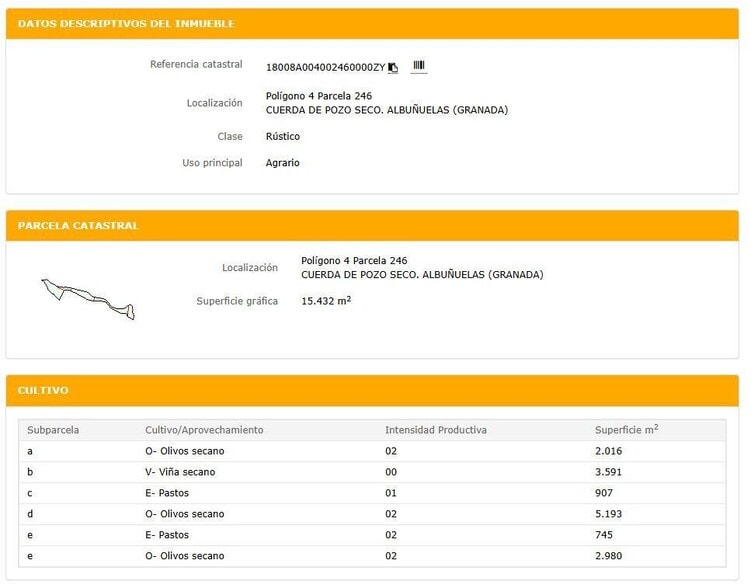Screen dimensions: 751x588
Task: Click the graphic surface value 15.432 m²
Action: [x=326, y=301]
